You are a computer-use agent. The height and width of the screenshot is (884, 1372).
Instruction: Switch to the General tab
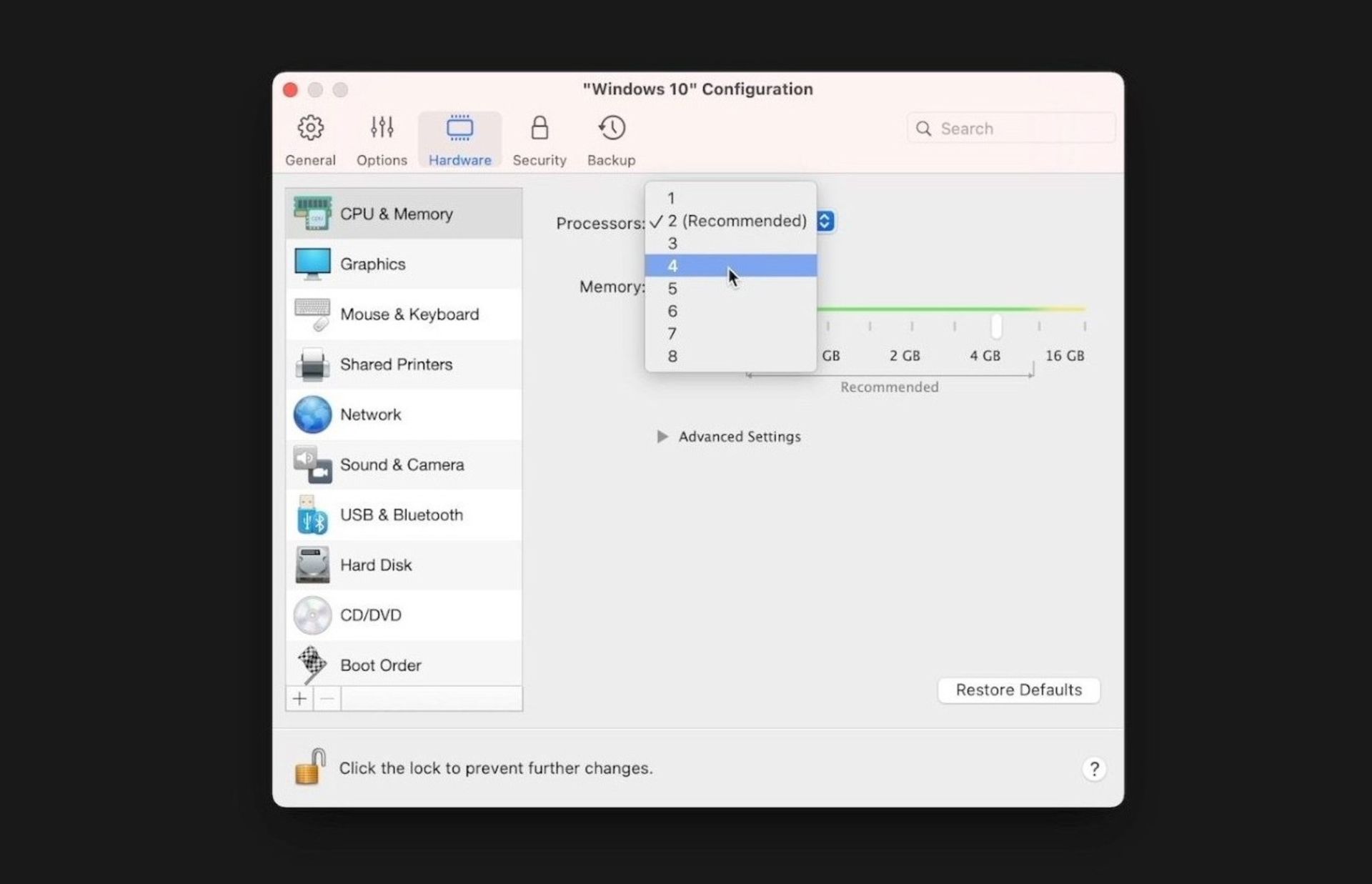pyautogui.click(x=310, y=140)
